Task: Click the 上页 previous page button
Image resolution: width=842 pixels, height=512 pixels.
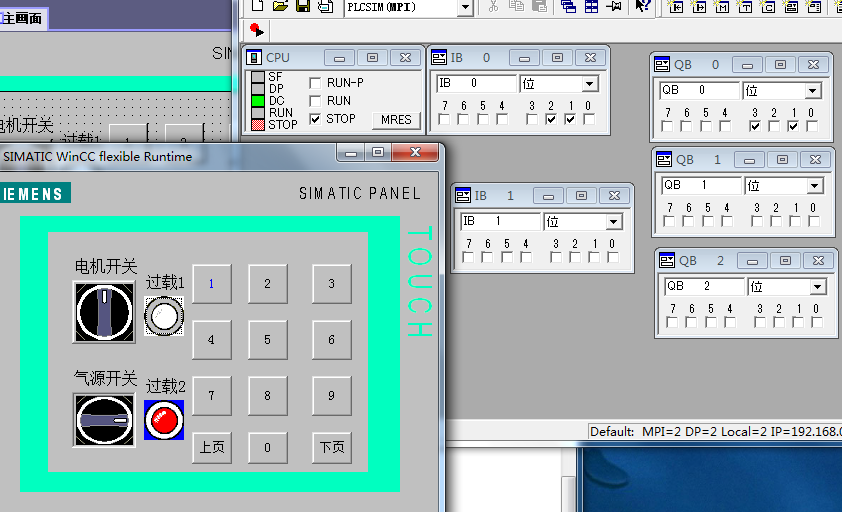Action: [212, 448]
